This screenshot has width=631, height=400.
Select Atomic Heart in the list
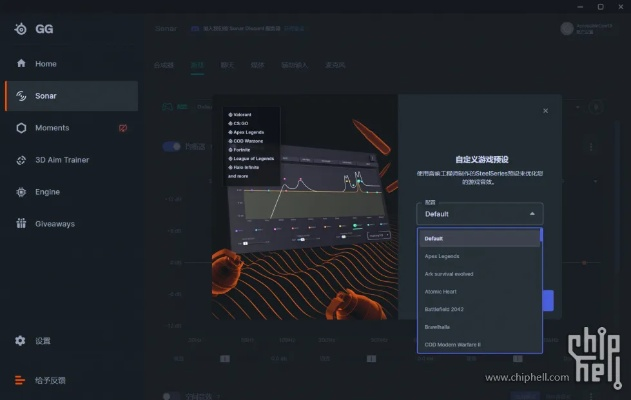click(441, 291)
